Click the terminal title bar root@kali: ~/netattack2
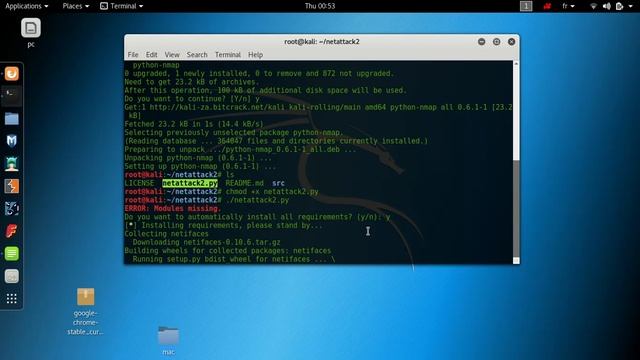Viewport: 640px width, 360px height. point(322,42)
